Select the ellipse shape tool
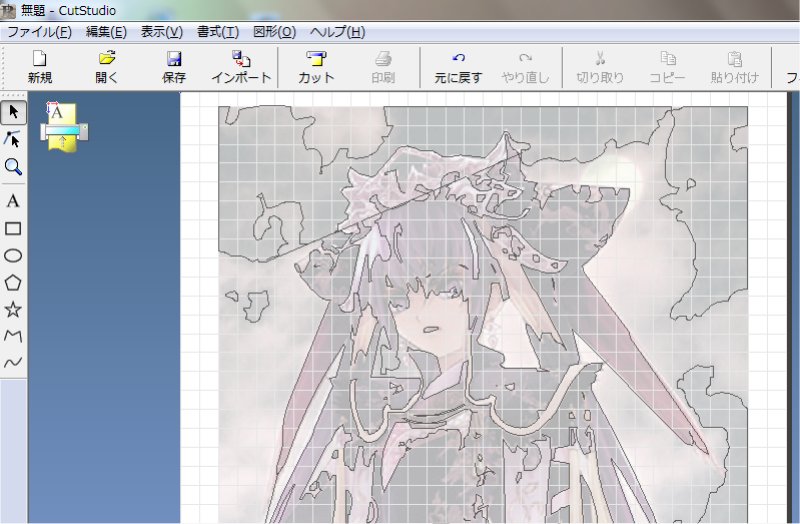The image size is (800, 524). coord(13,255)
